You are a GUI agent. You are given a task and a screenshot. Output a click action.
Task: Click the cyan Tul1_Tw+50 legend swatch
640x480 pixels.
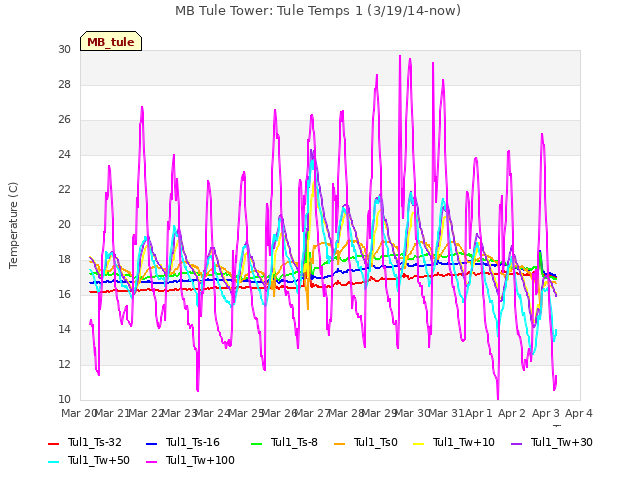tap(53, 462)
